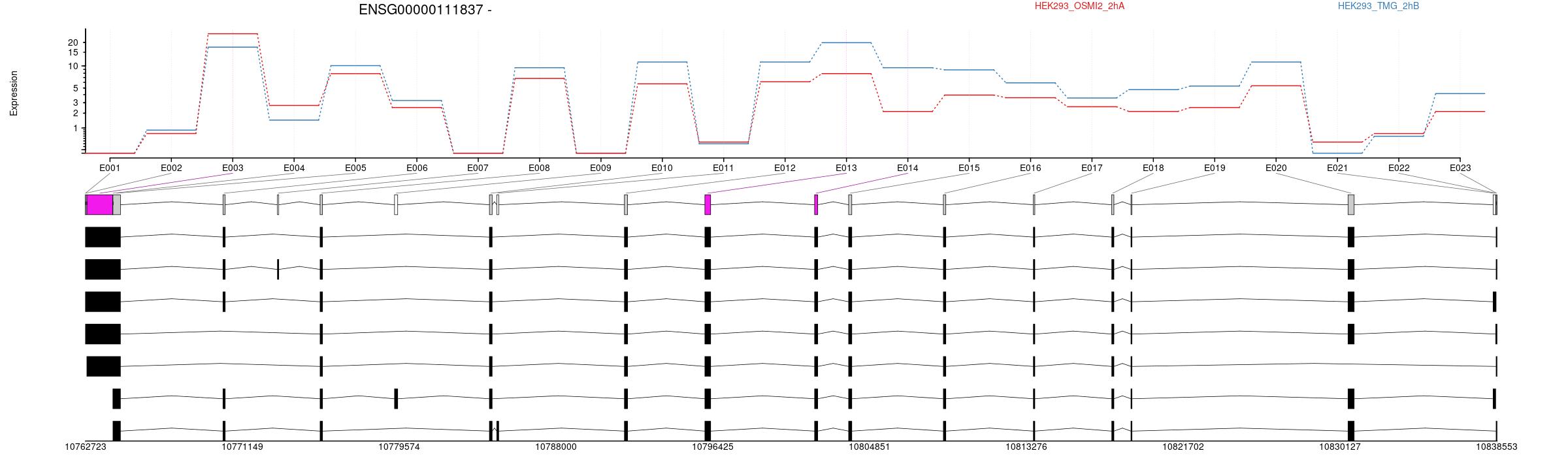Click genomic coordinate 10830127
Viewport: 1568px width, 457px height.
coord(1340,447)
